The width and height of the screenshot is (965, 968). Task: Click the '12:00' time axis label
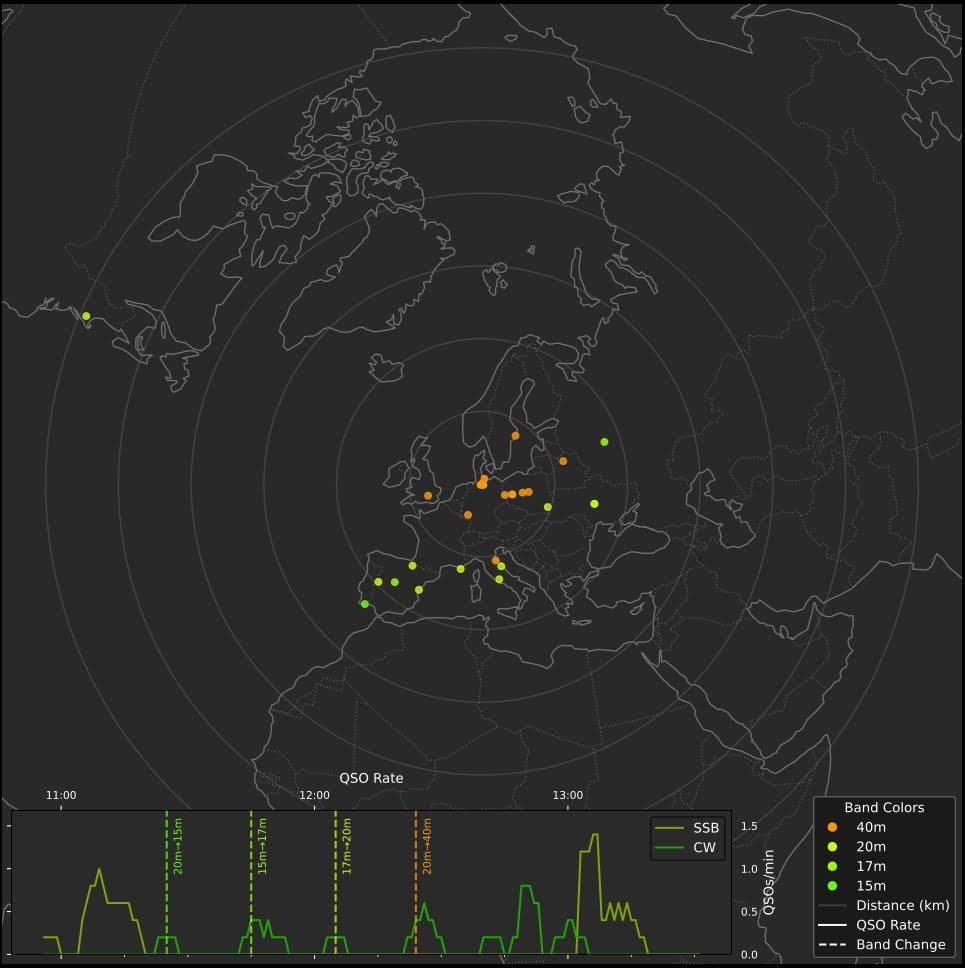tap(314, 795)
